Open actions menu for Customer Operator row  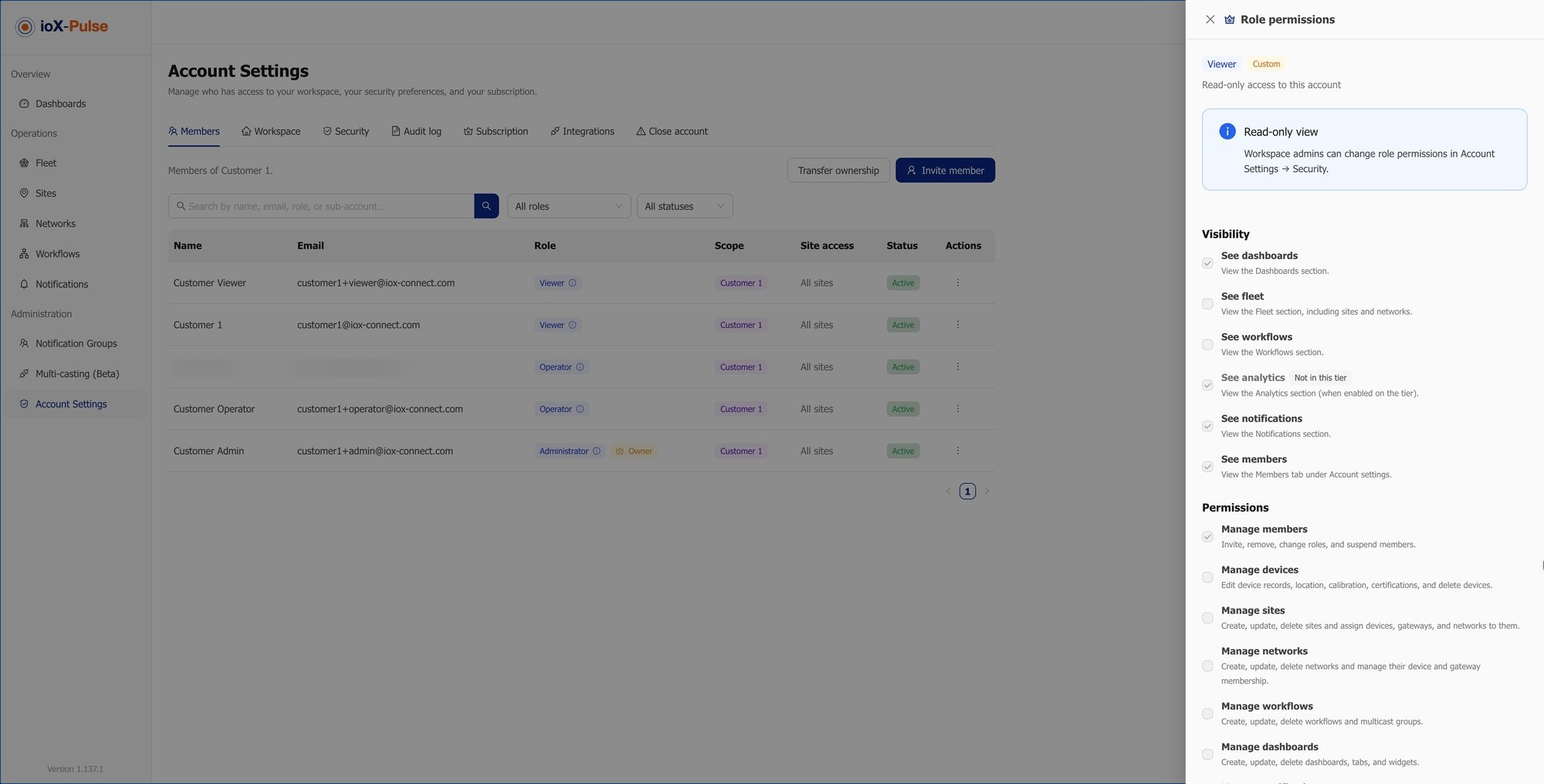click(958, 409)
